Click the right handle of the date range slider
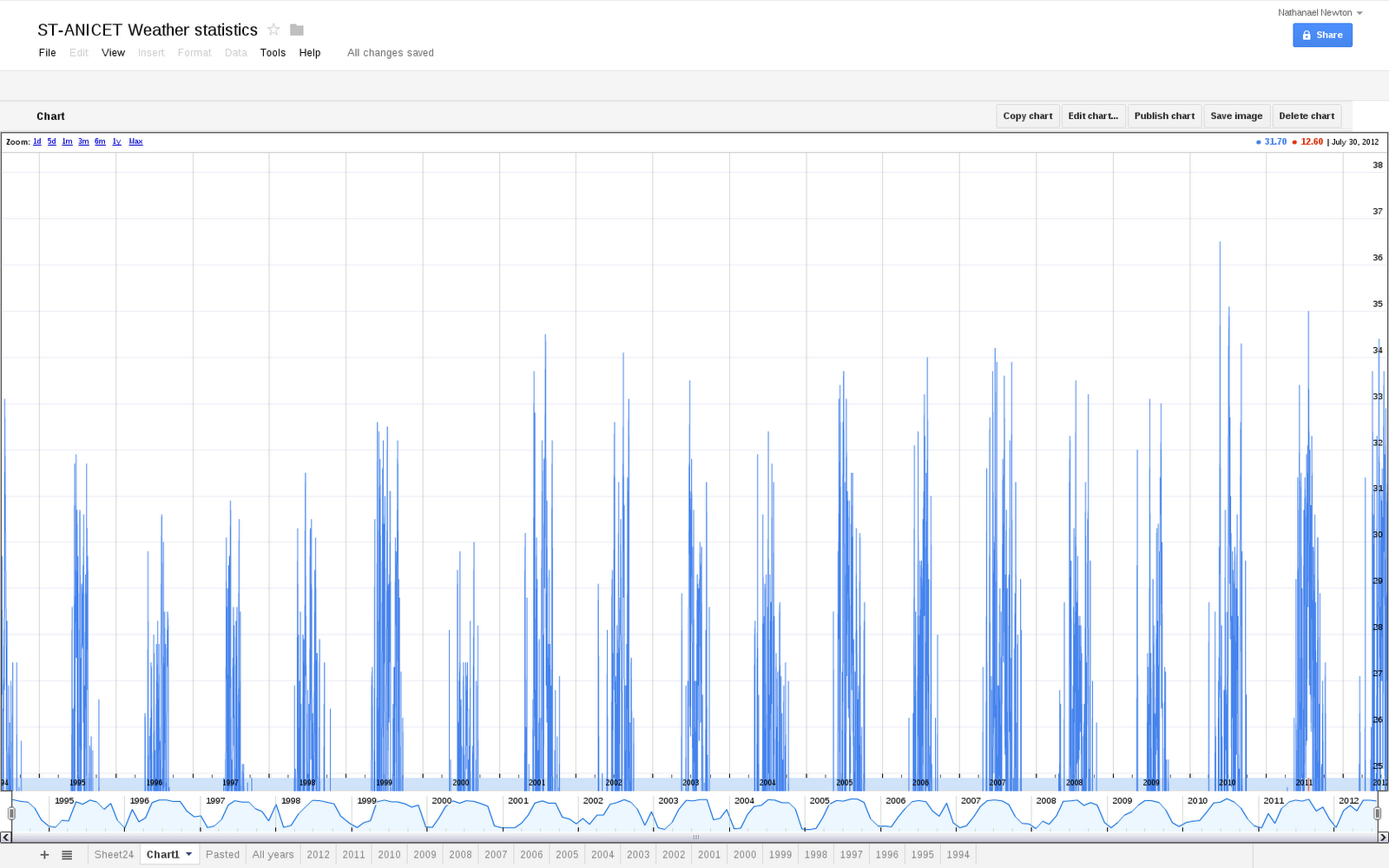Viewport: 1389px width, 868px height. [1377, 812]
